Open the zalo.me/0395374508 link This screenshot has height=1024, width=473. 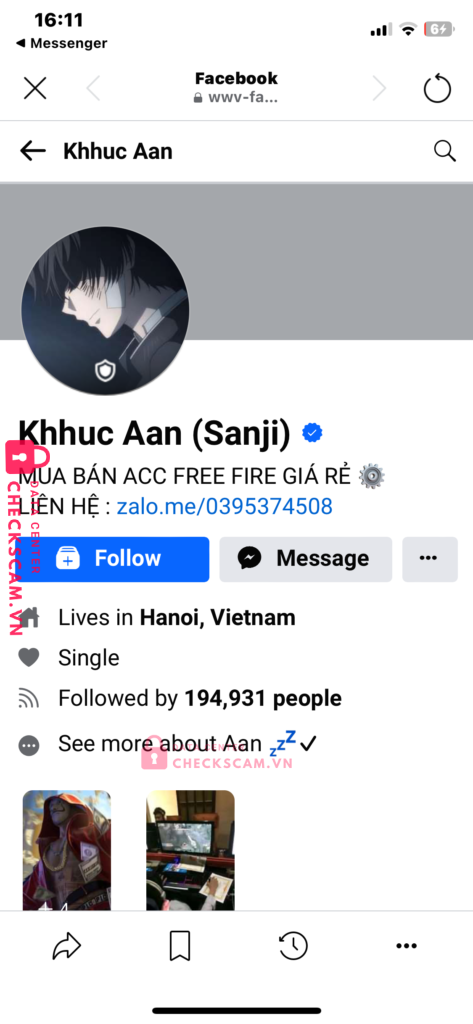(225, 506)
